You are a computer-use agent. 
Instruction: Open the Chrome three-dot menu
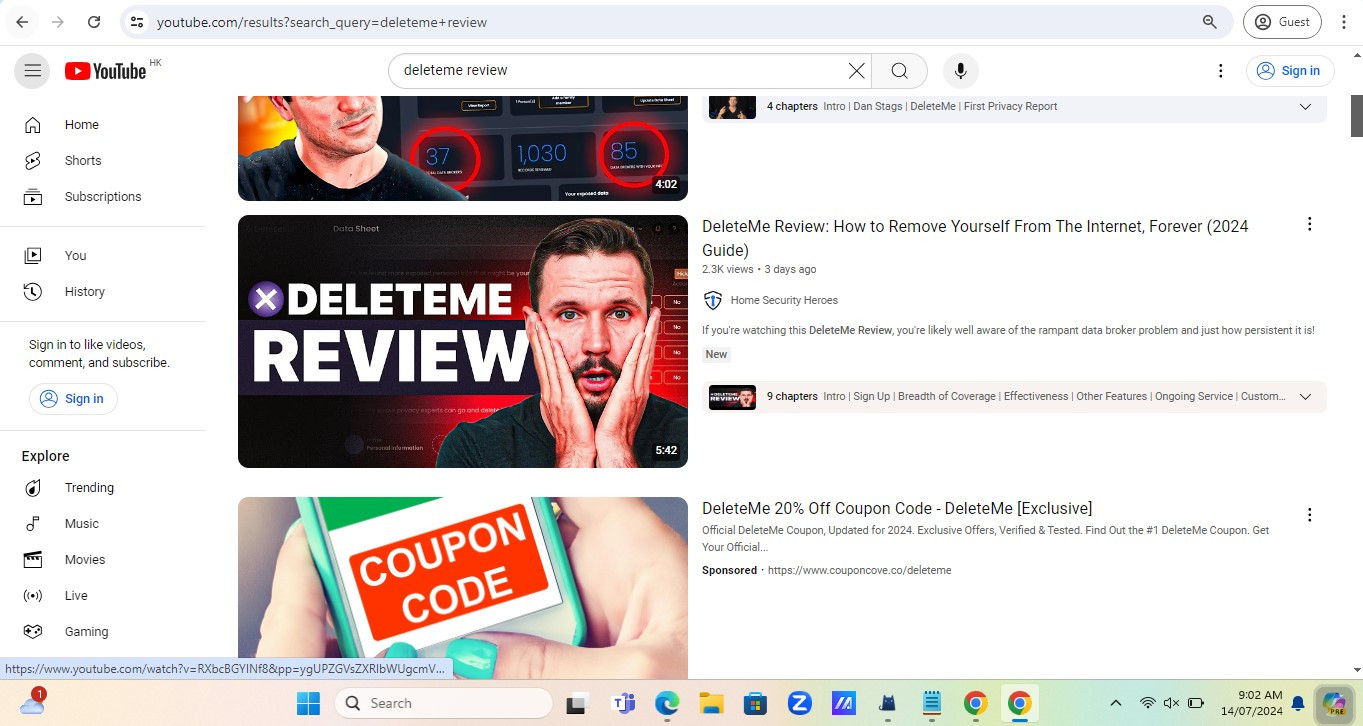click(1344, 22)
